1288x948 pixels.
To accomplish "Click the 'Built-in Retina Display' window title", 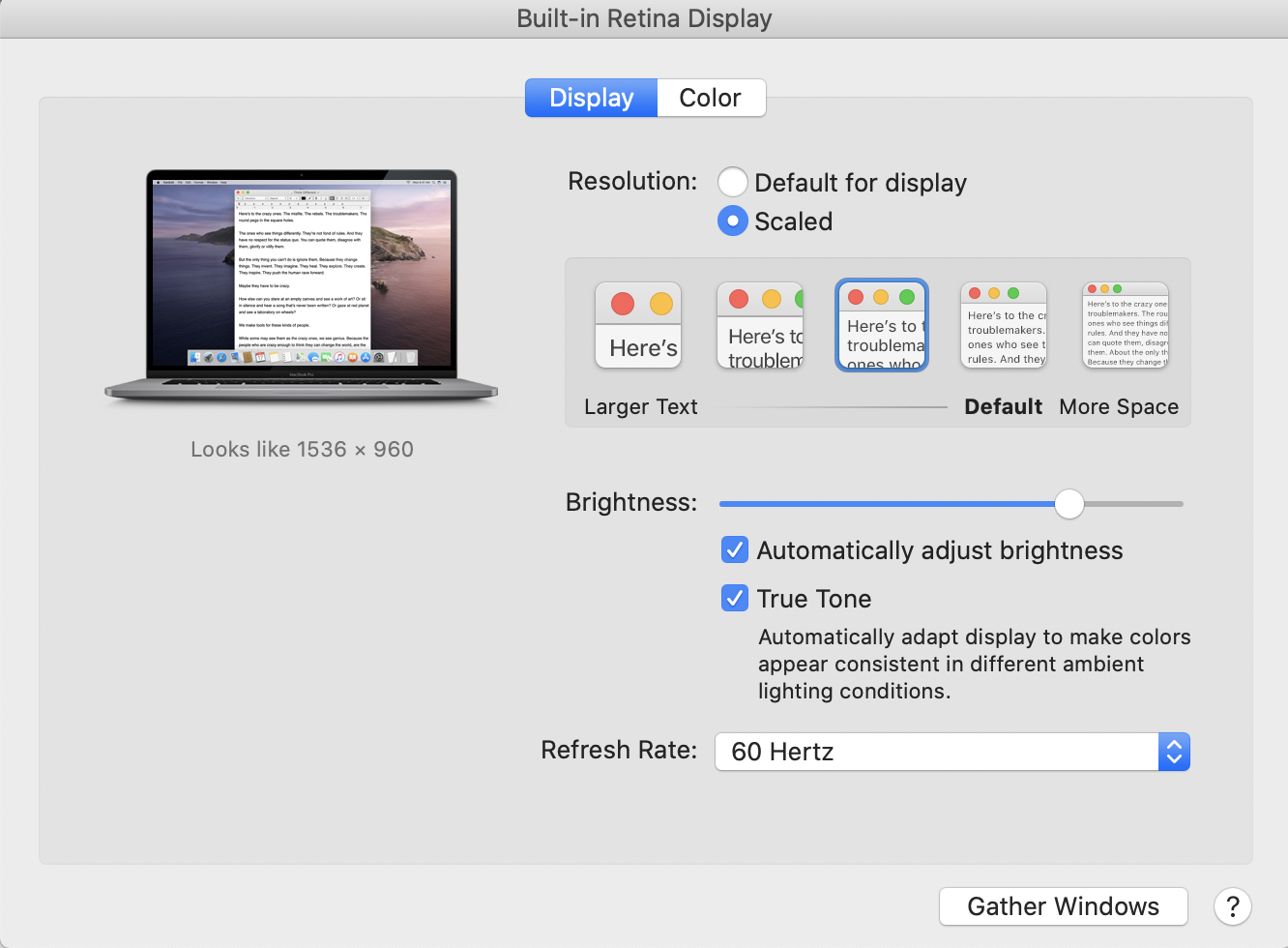I will pyautogui.click(x=644, y=18).
